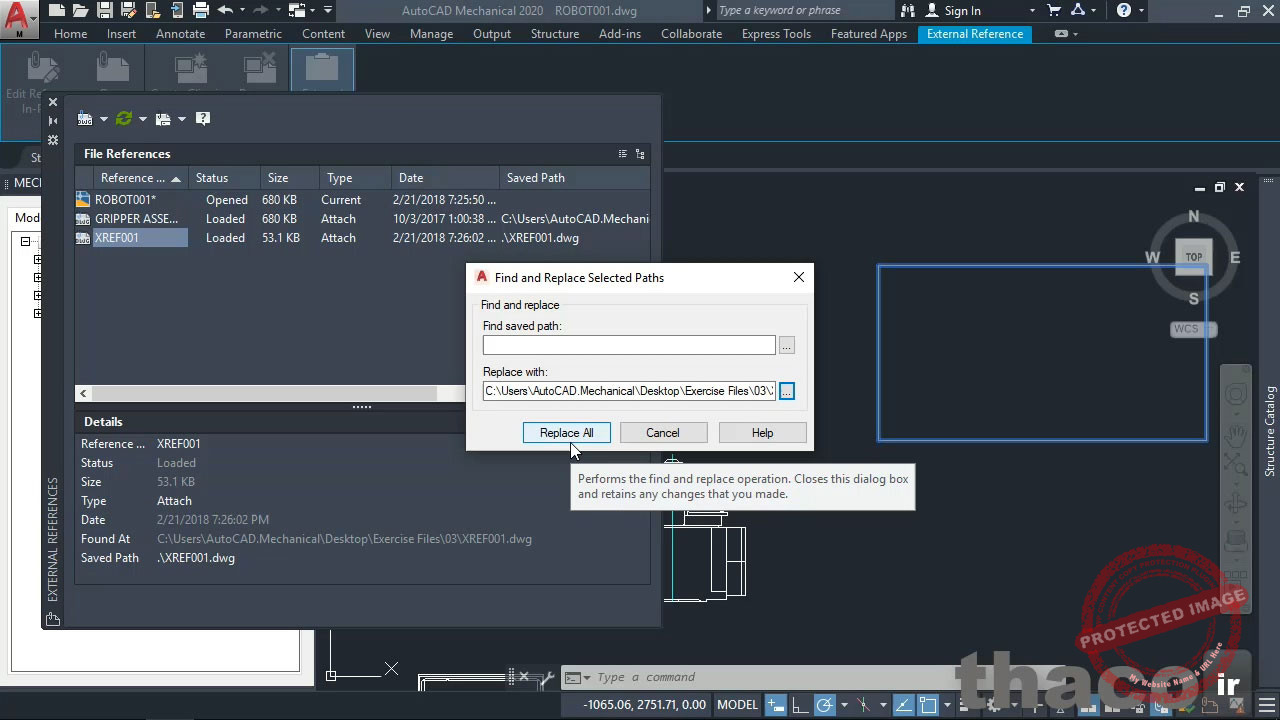Image resolution: width=1280 pixels, height=720 pixels.
Task: Create a new drawing from quick access toolbar
Action: [57, 11]
